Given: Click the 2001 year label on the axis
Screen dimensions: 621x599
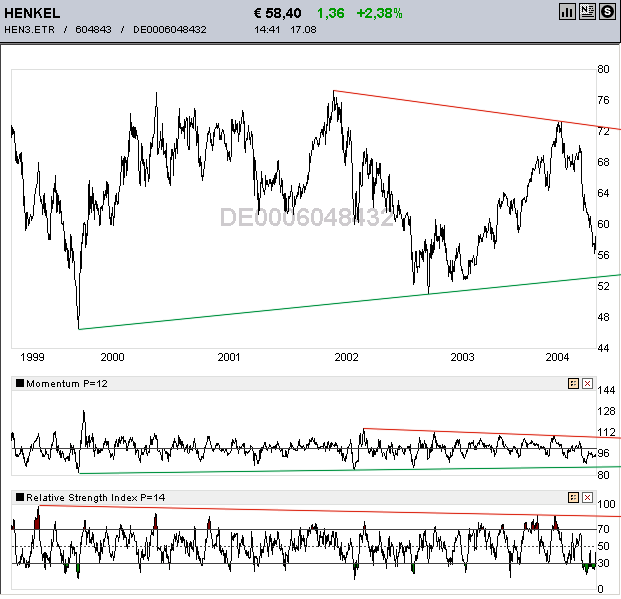Looking at the screenshot, I should (x=229, y=357).
